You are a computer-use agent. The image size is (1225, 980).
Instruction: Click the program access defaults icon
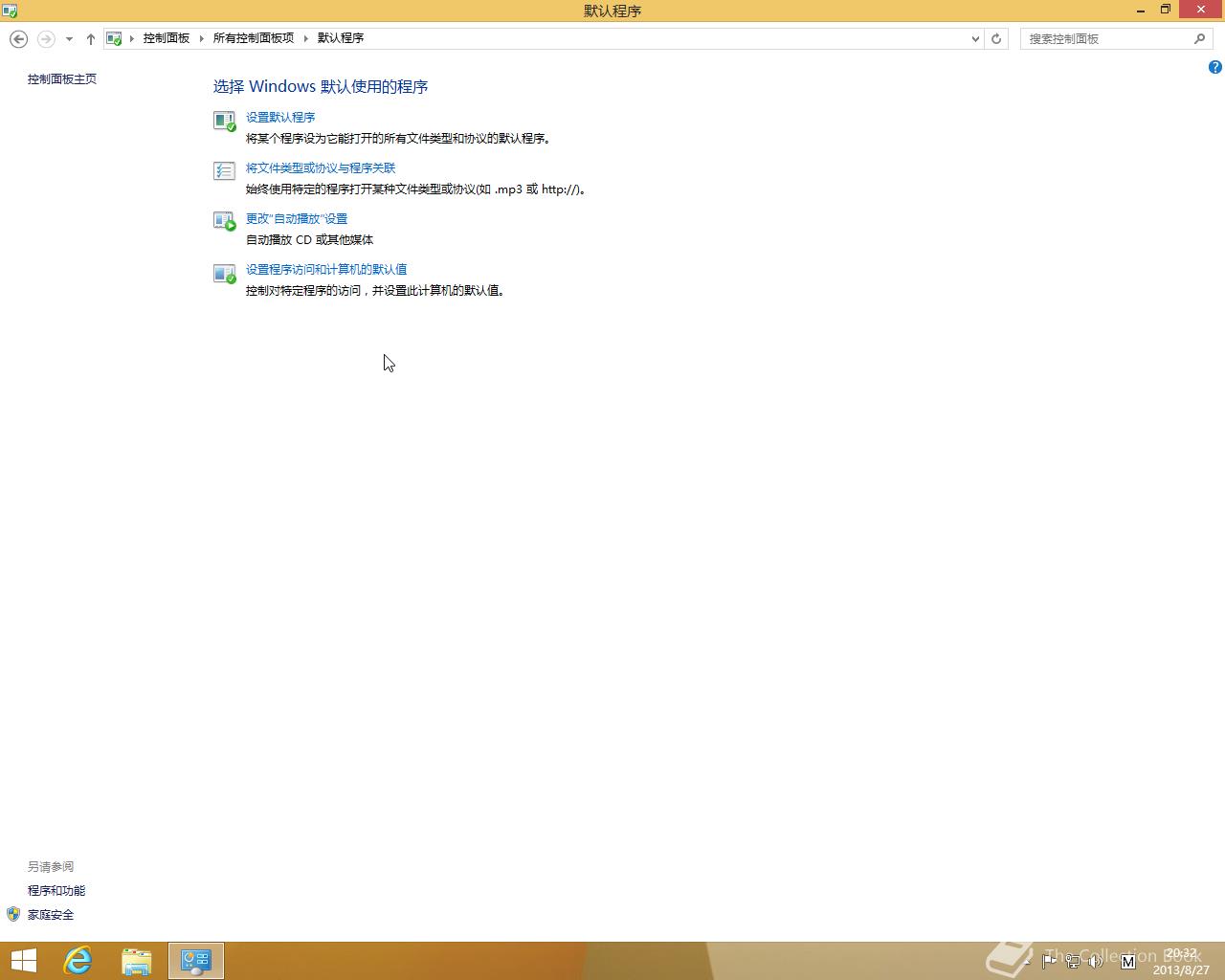[224, 274]
